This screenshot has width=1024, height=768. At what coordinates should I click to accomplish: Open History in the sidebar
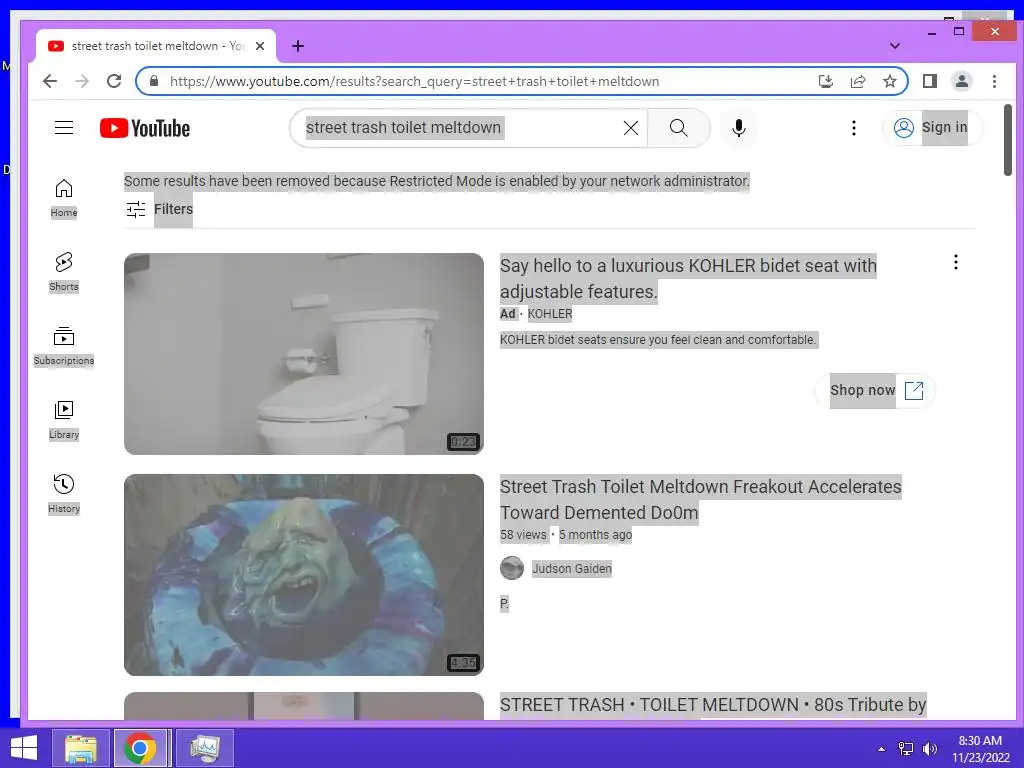(x=64, y=494)
